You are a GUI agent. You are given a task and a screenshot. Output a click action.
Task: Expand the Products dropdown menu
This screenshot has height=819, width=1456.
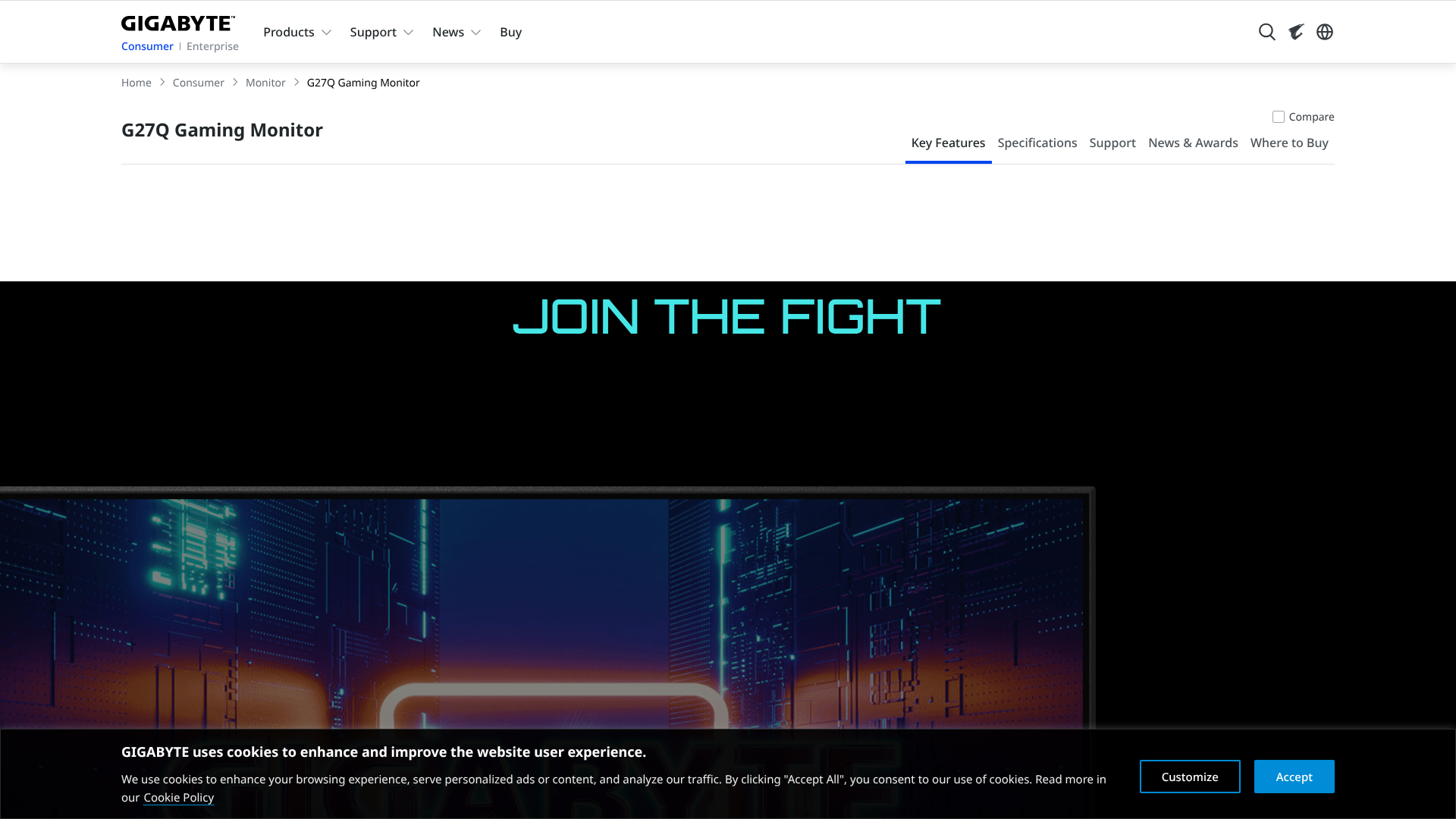[297, 32]
